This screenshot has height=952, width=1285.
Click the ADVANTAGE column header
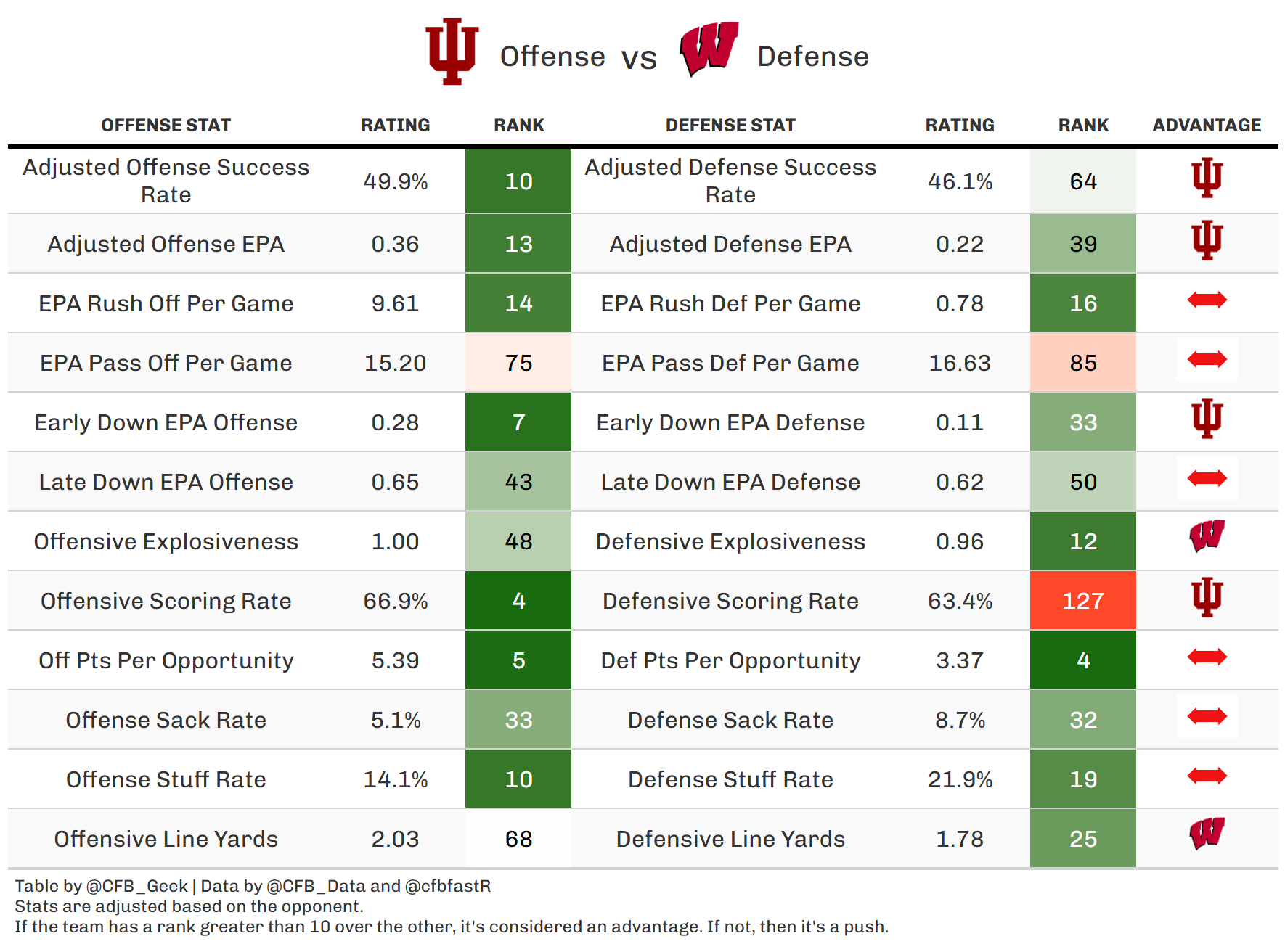[x=1207, y=126]
